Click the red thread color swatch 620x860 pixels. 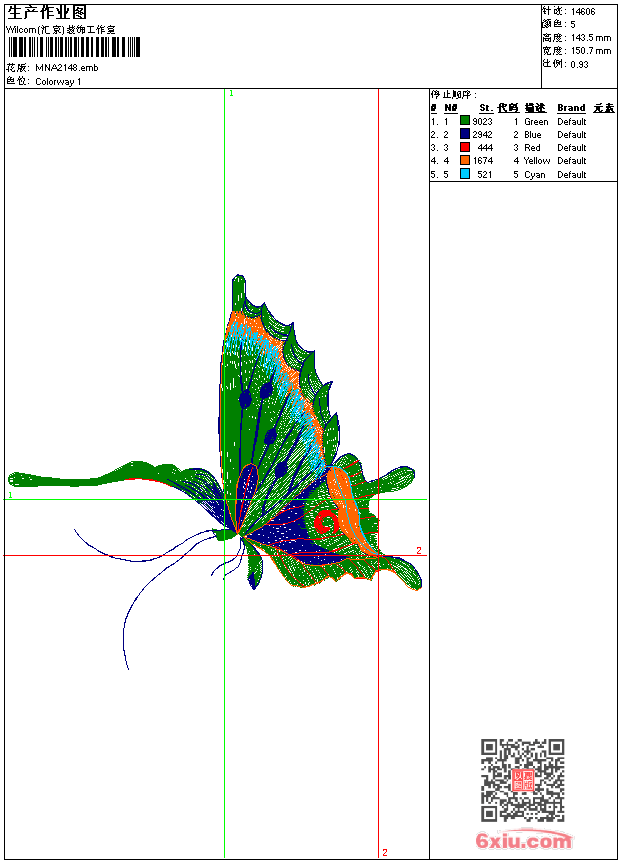coord(465,147)
